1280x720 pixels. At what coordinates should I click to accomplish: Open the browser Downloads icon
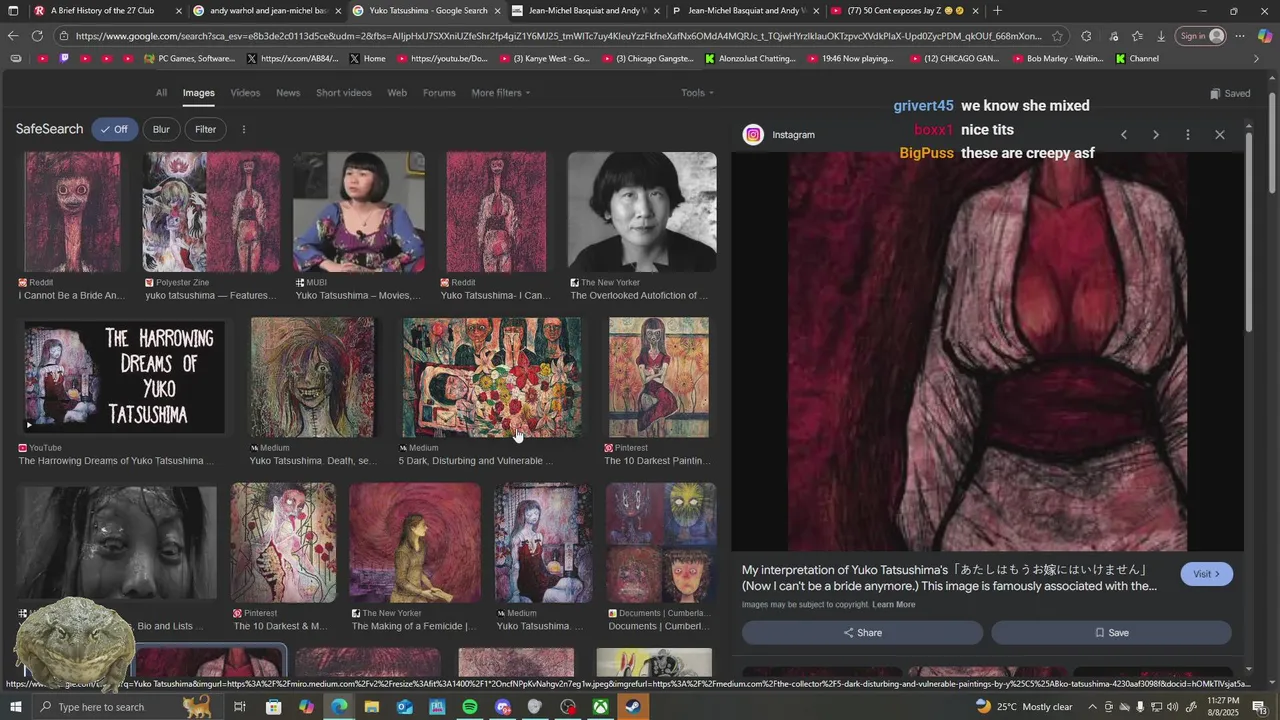[1161, 36]
